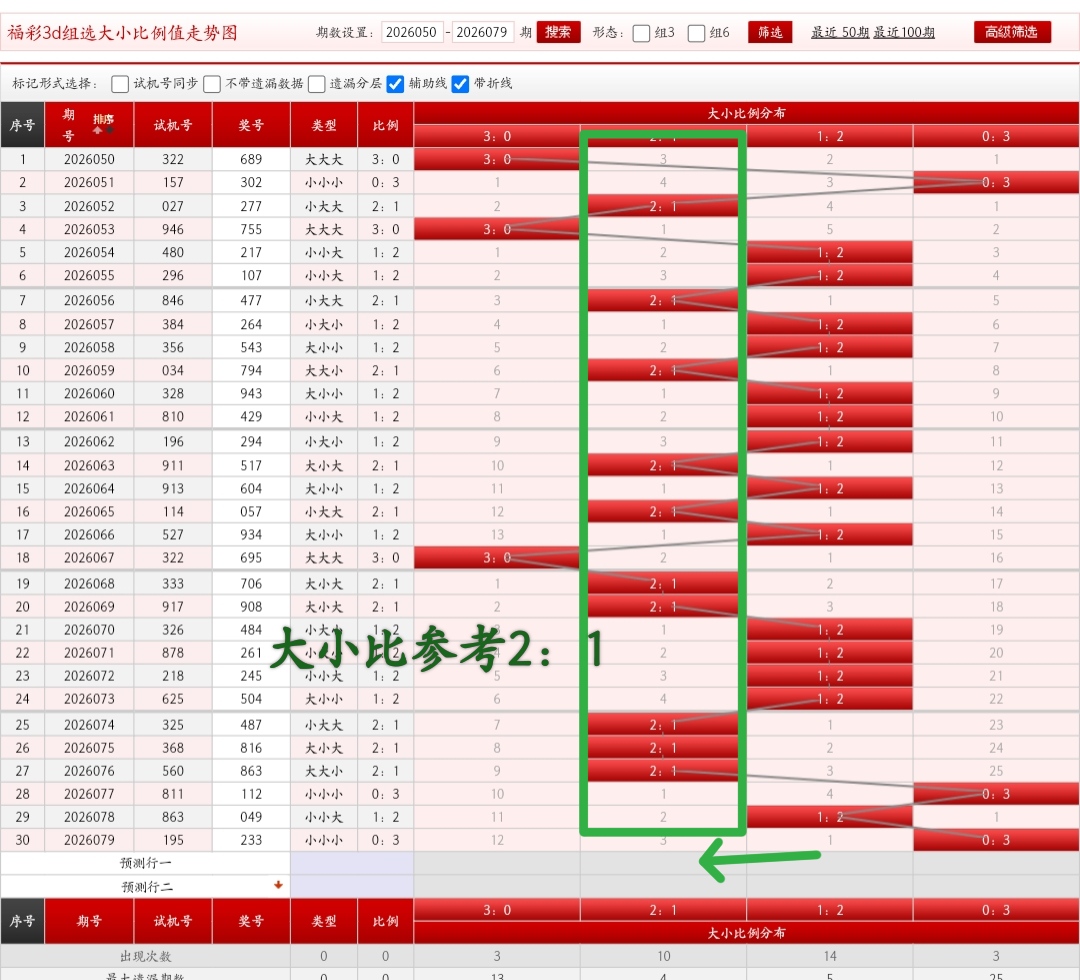
Task: Click the start period field showing 2026050
Action: point(412,31)
